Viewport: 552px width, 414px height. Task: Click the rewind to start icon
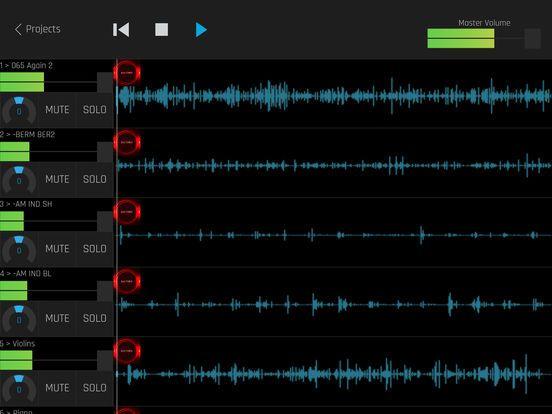[x=121, y=30]
